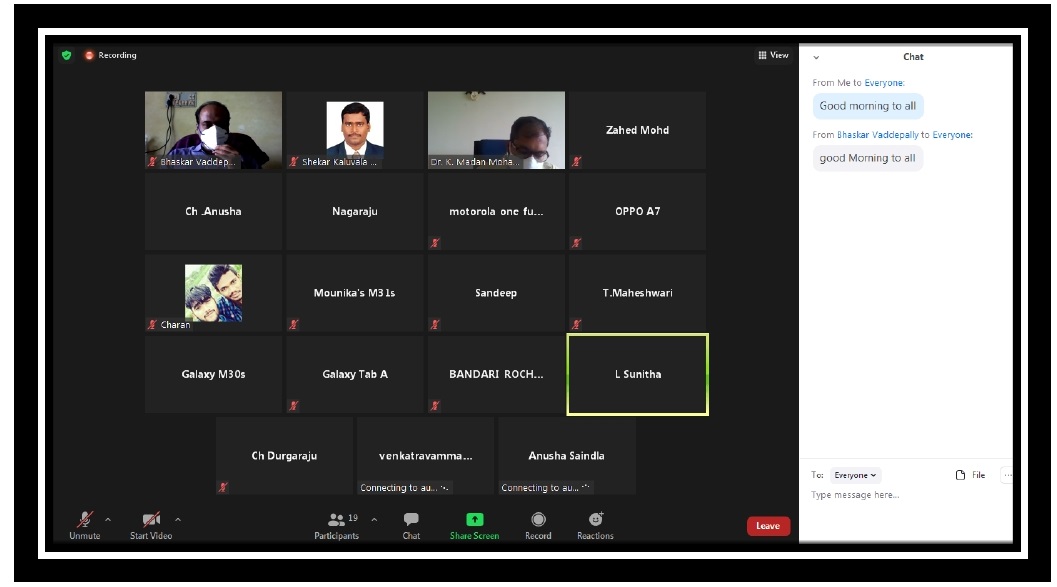The image size is (1057, 587).
Task: Open the View layout menu
Action: point(773,55)
